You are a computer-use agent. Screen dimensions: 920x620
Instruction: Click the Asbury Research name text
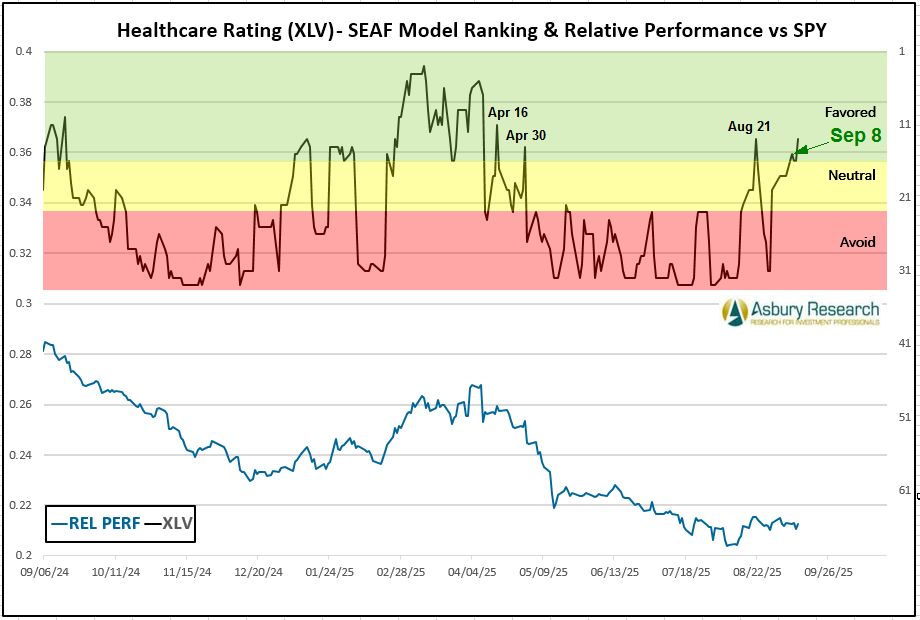[x=815, y=309]
